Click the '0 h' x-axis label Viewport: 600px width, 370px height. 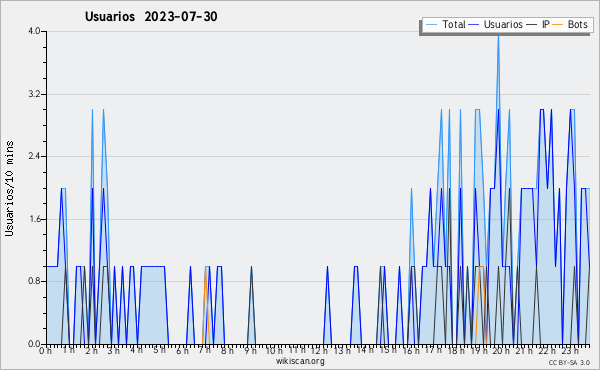click(46, 351)
